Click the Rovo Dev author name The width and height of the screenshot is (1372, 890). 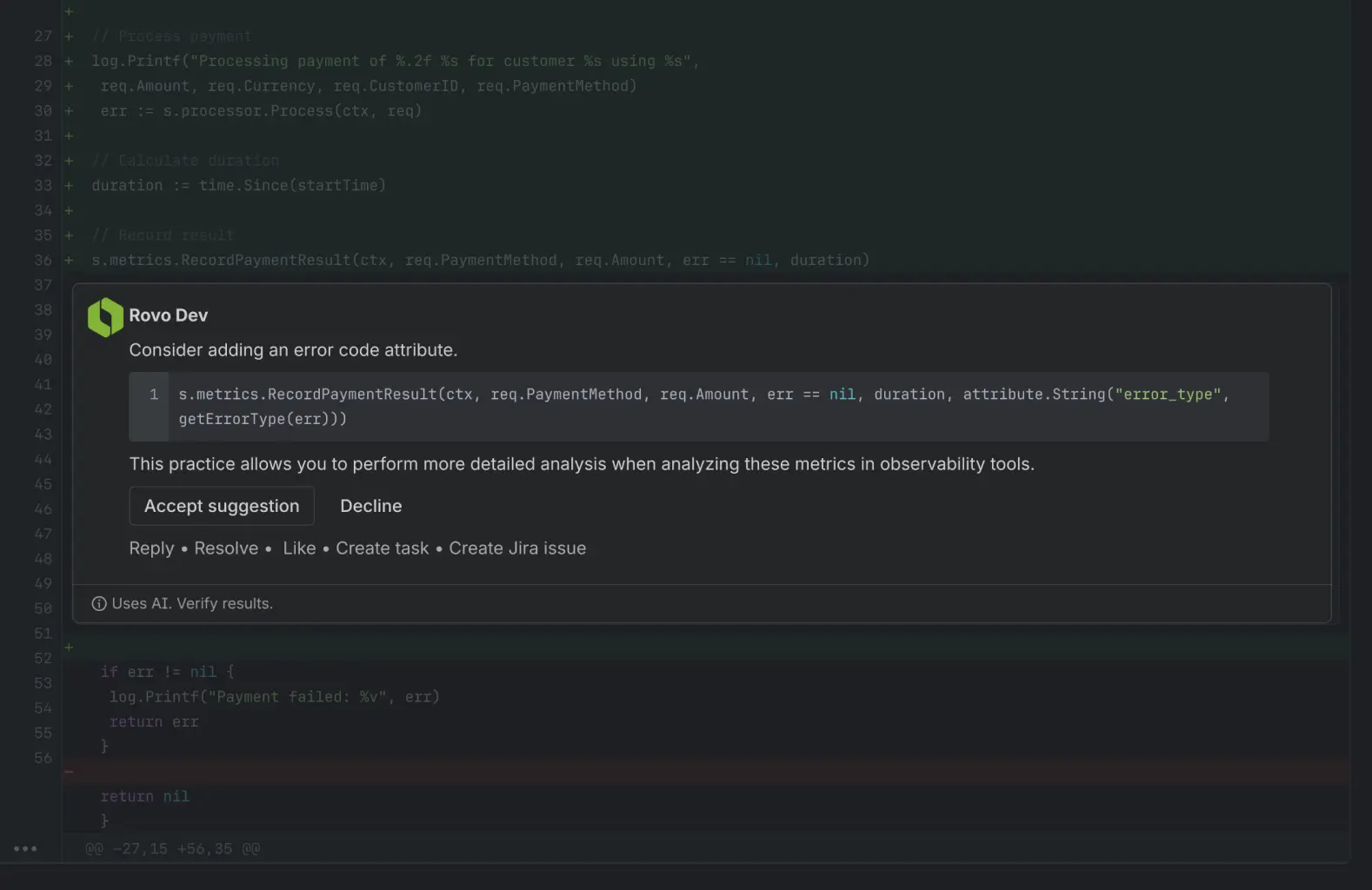[169, 315]
